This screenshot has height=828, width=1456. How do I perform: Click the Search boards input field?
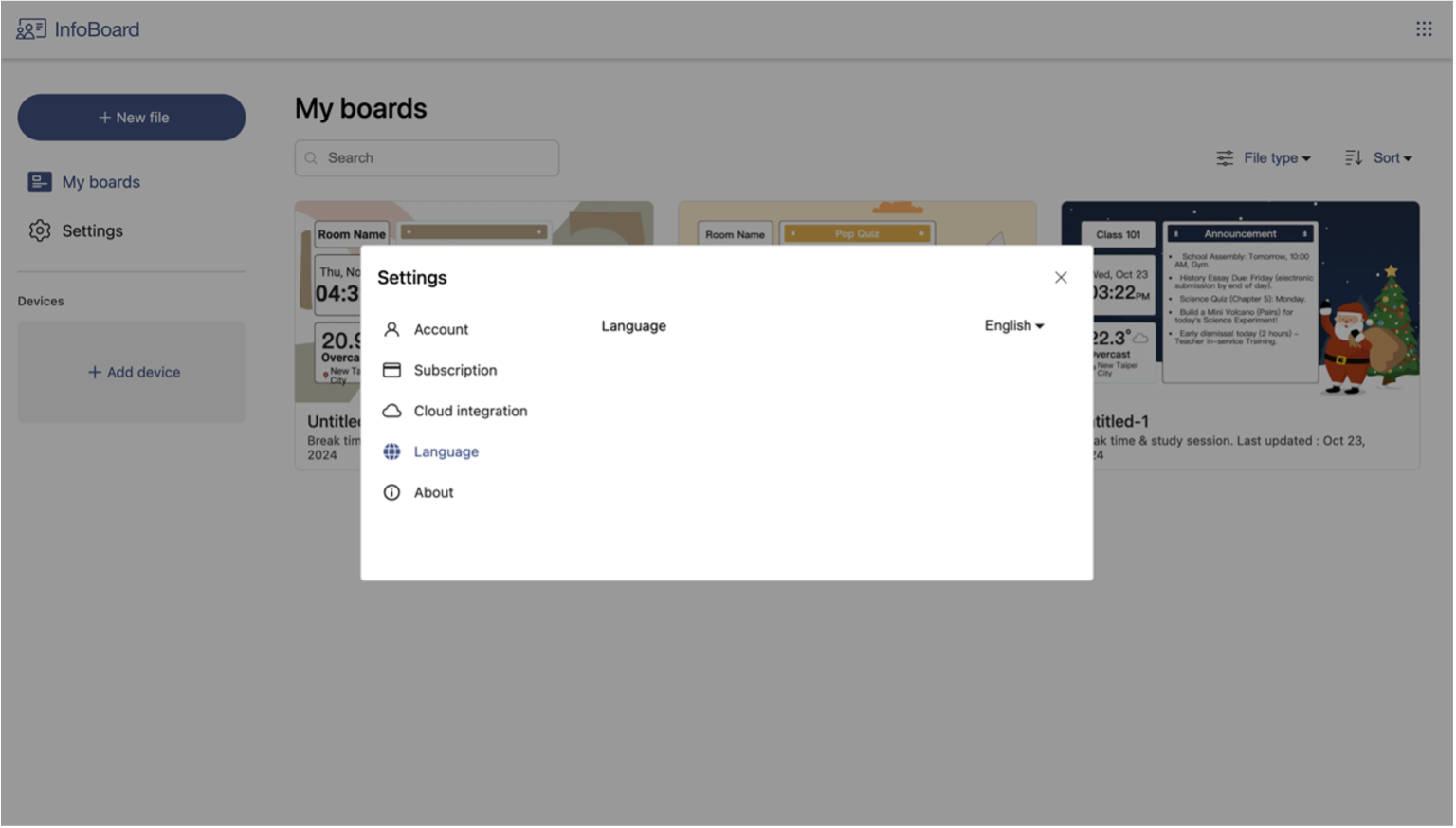click(428, 158)
